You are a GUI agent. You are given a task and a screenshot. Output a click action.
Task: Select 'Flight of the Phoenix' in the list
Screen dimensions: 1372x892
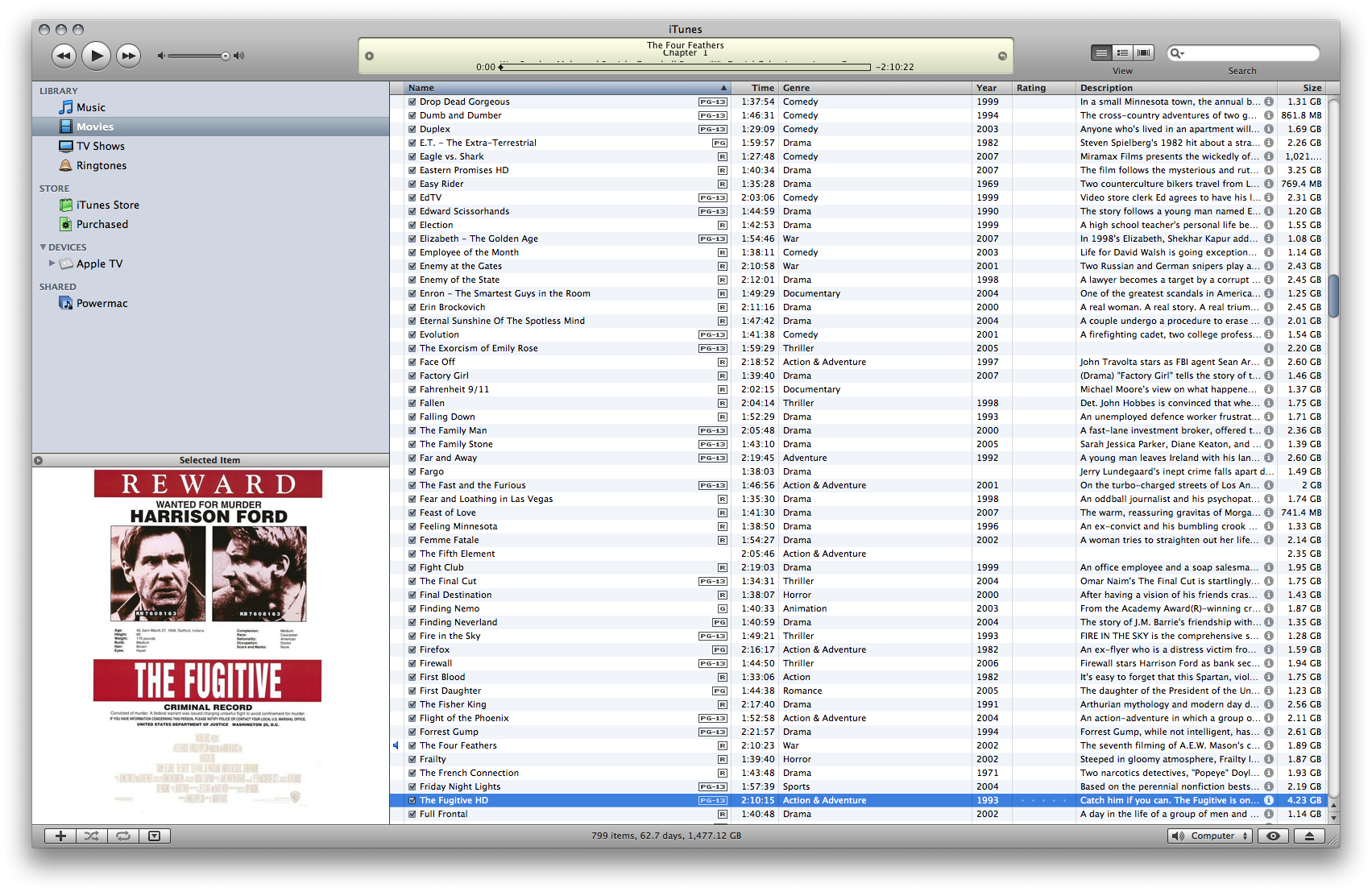(860, 718)
